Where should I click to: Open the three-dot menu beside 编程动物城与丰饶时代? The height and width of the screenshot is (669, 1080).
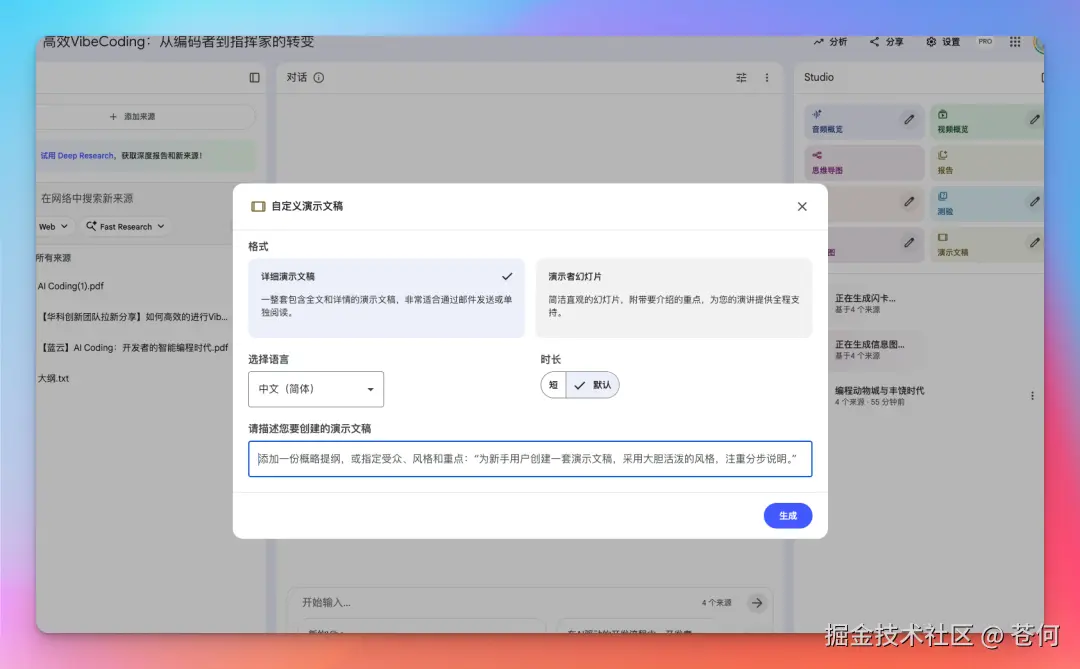pyautogui.click(x=1032, y=395)
